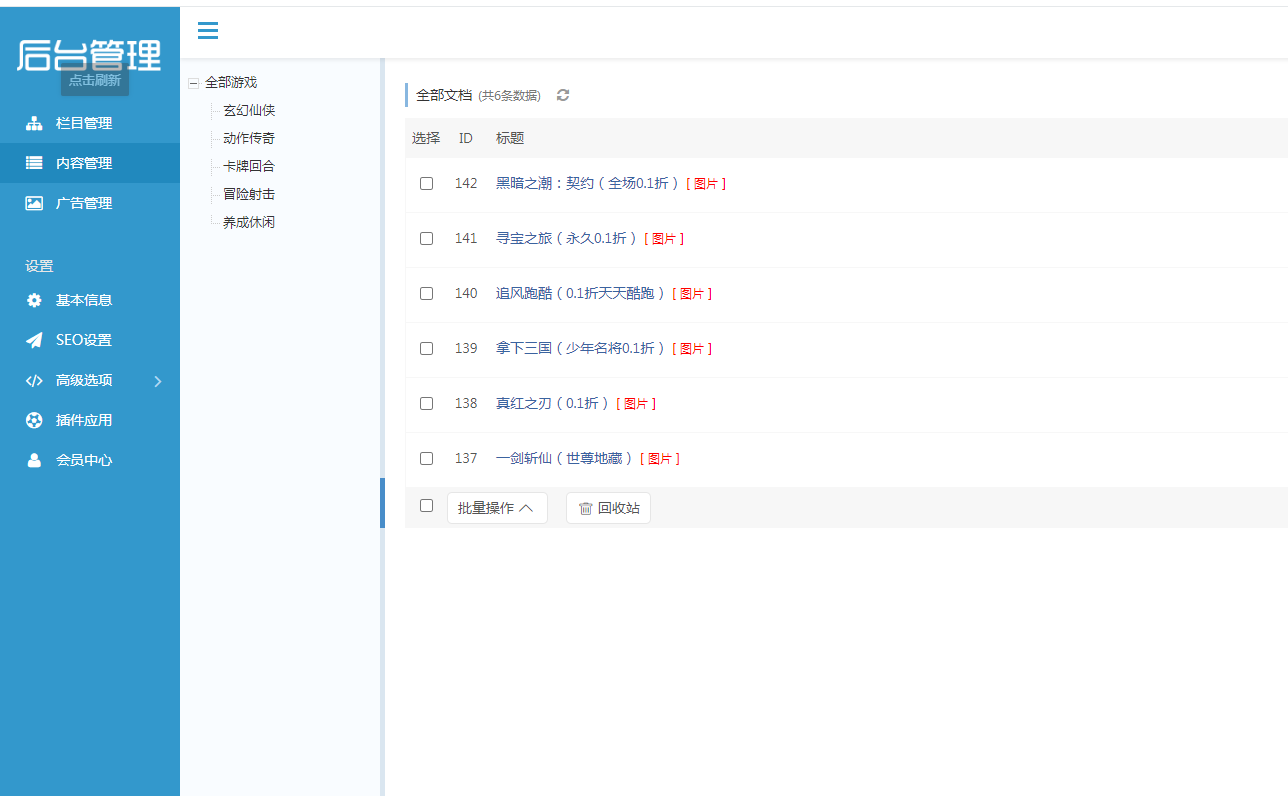Click the 内容管理 list icon
The image size is (1288, 796).
click(x=34, y=163)
